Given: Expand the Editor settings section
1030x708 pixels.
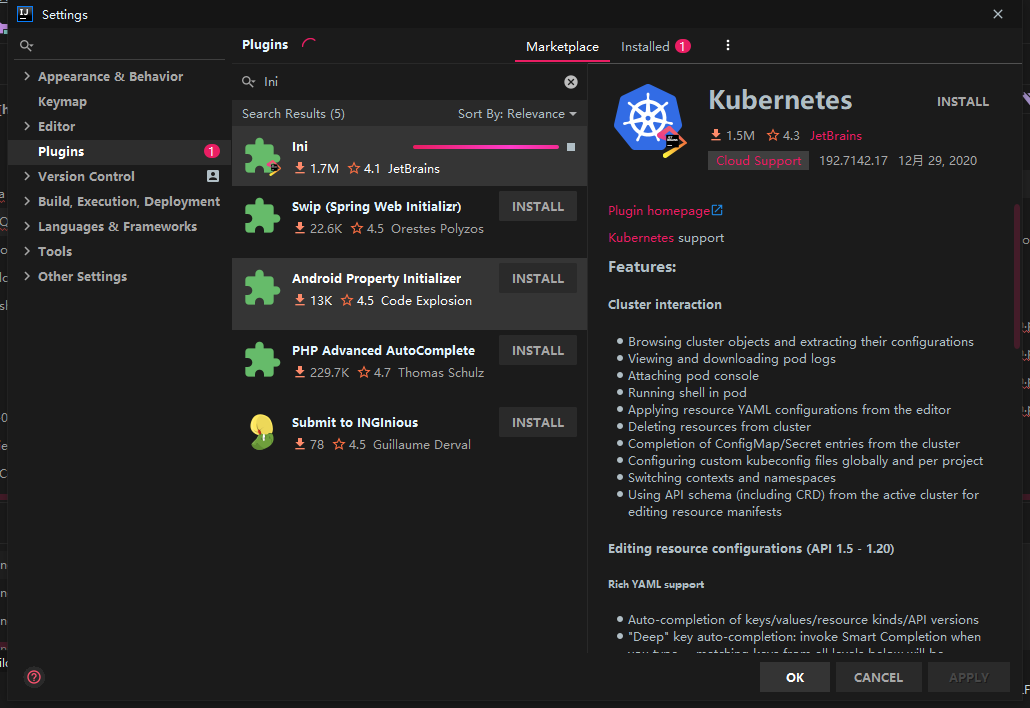Looking at the screenshot, I should click(x=27, y=126).
